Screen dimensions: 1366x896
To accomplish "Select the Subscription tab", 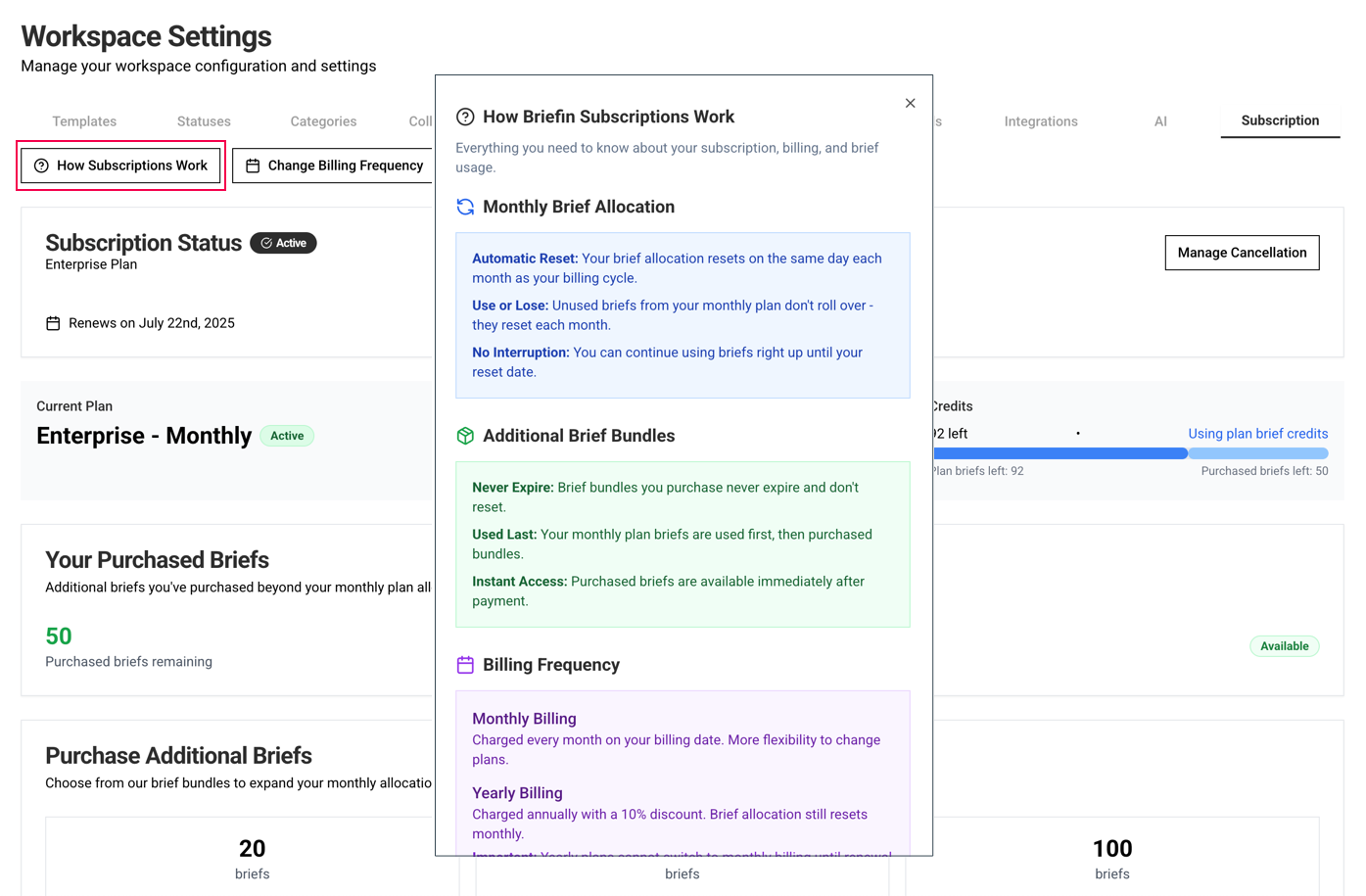I will point(1280,120).
